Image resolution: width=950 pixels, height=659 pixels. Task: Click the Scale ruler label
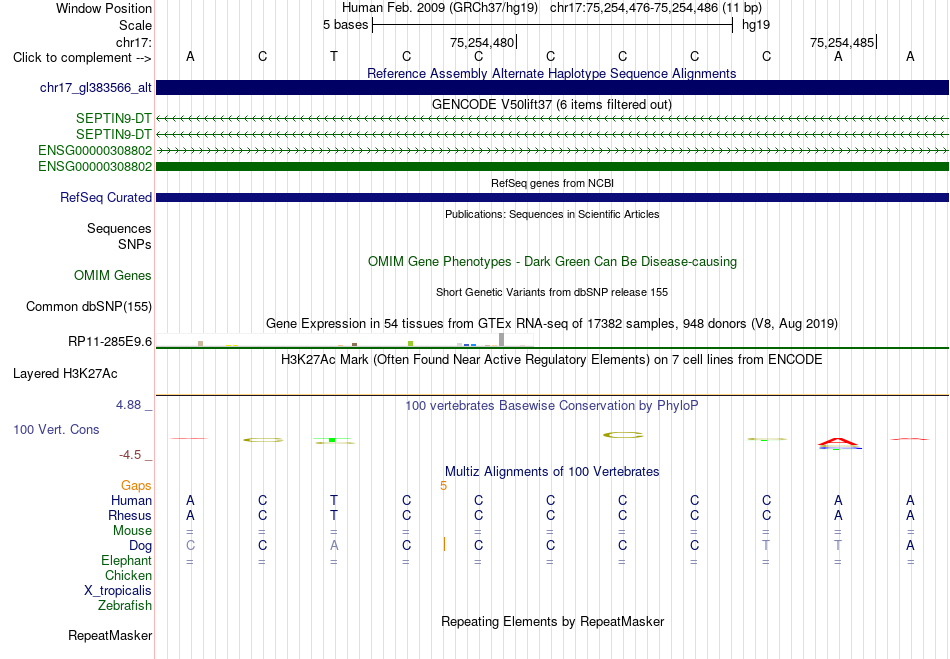[135, 25]
